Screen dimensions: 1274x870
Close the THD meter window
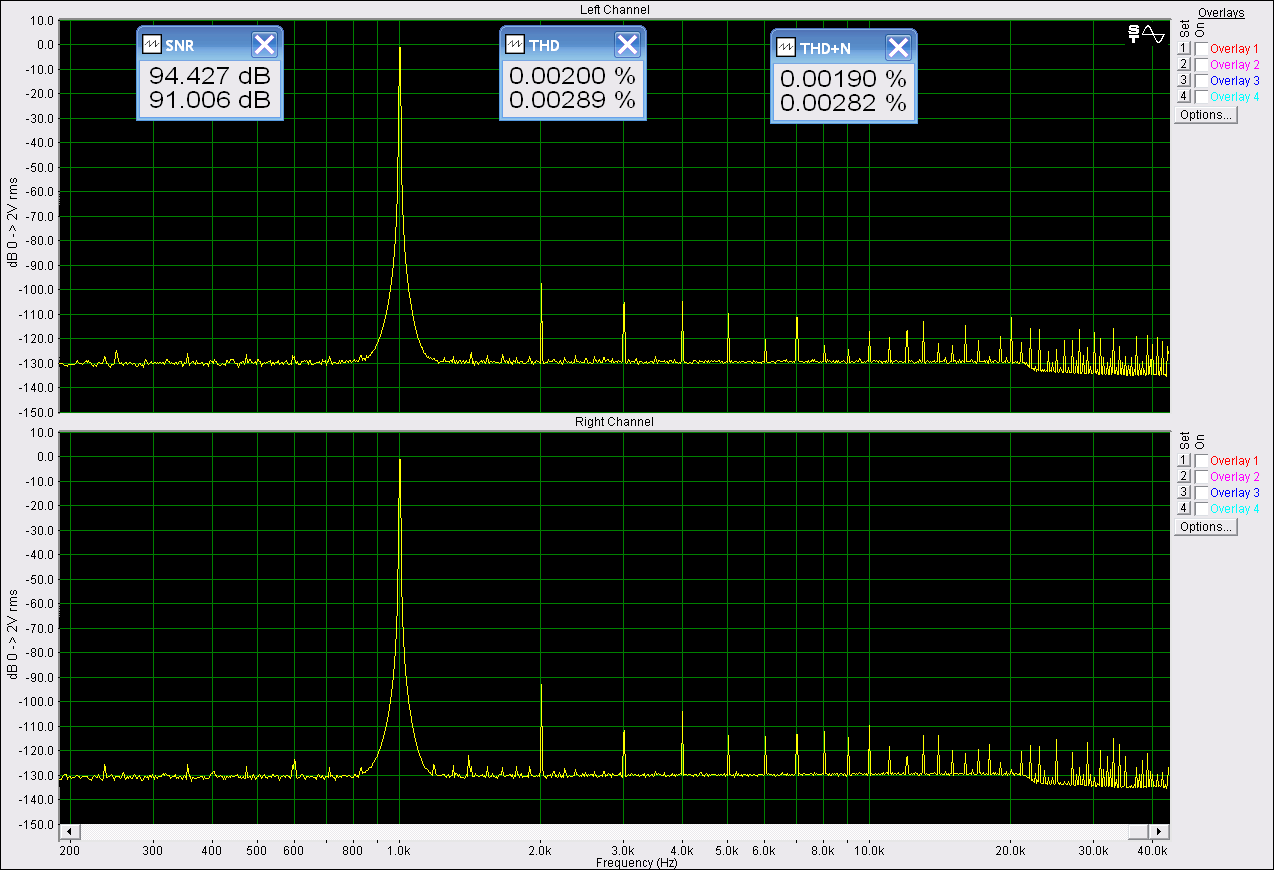click(627, 45)
